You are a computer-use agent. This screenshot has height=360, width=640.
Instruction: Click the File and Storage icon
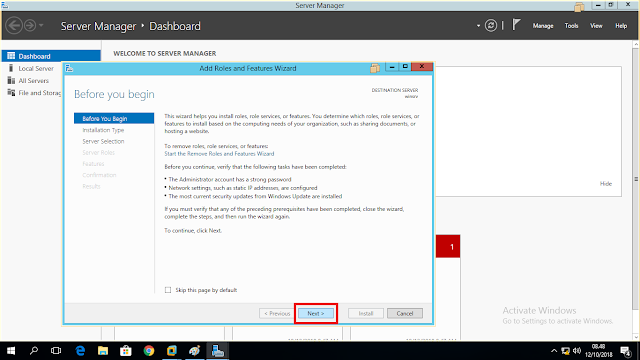[x=11, y=93]
